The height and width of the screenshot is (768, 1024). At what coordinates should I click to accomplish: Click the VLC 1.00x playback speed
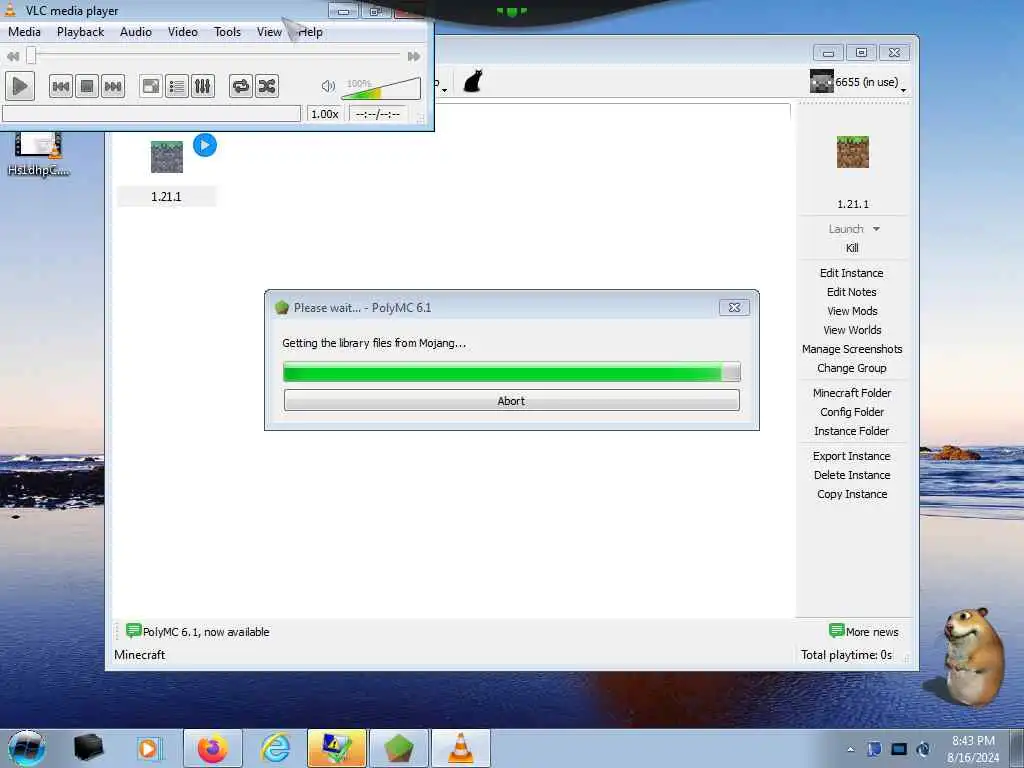[325, 114]
